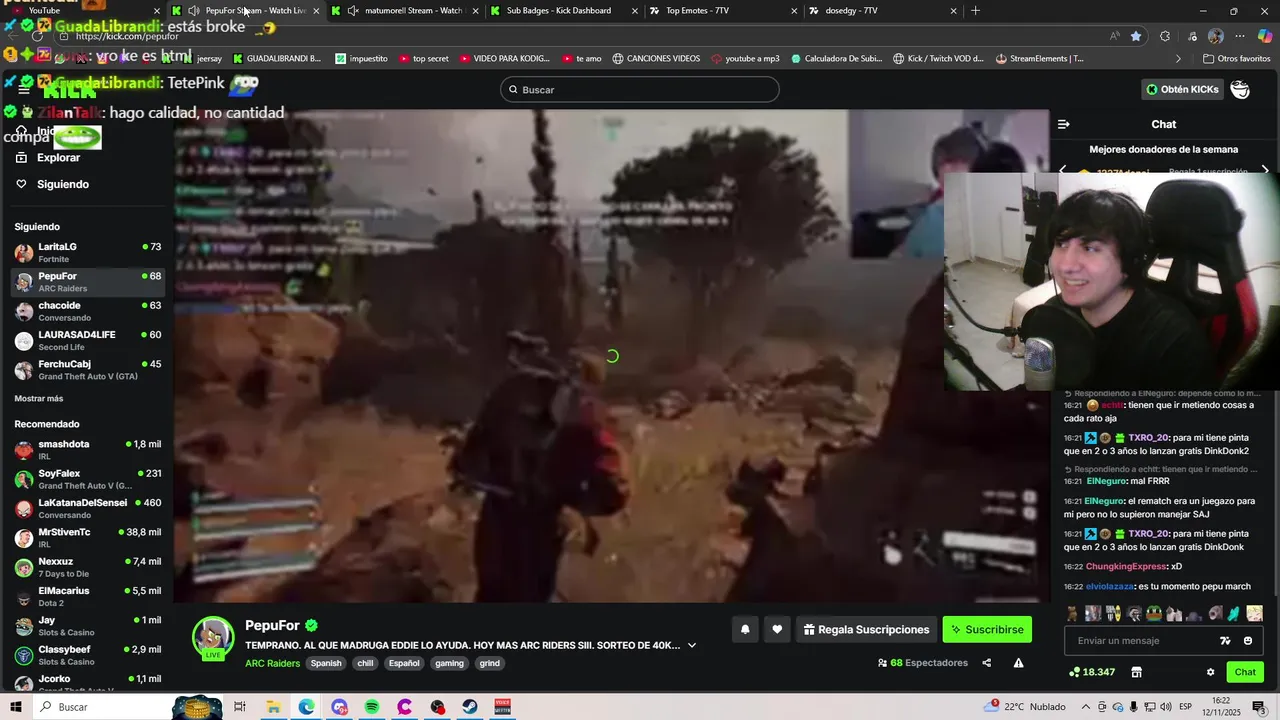Viewport: 1280px width, 720px height.
Task: Click the Task View taskbar icon
Action: [x=240, y=707]
